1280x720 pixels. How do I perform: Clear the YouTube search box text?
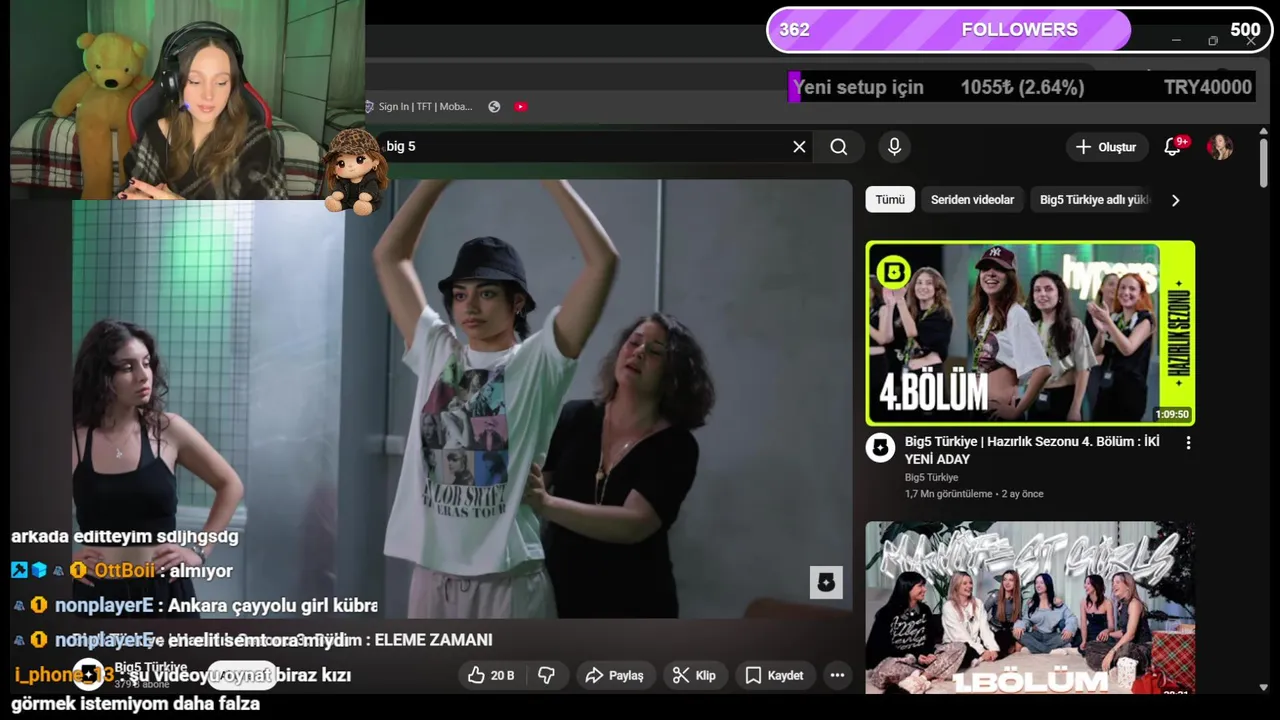point(799,147)
